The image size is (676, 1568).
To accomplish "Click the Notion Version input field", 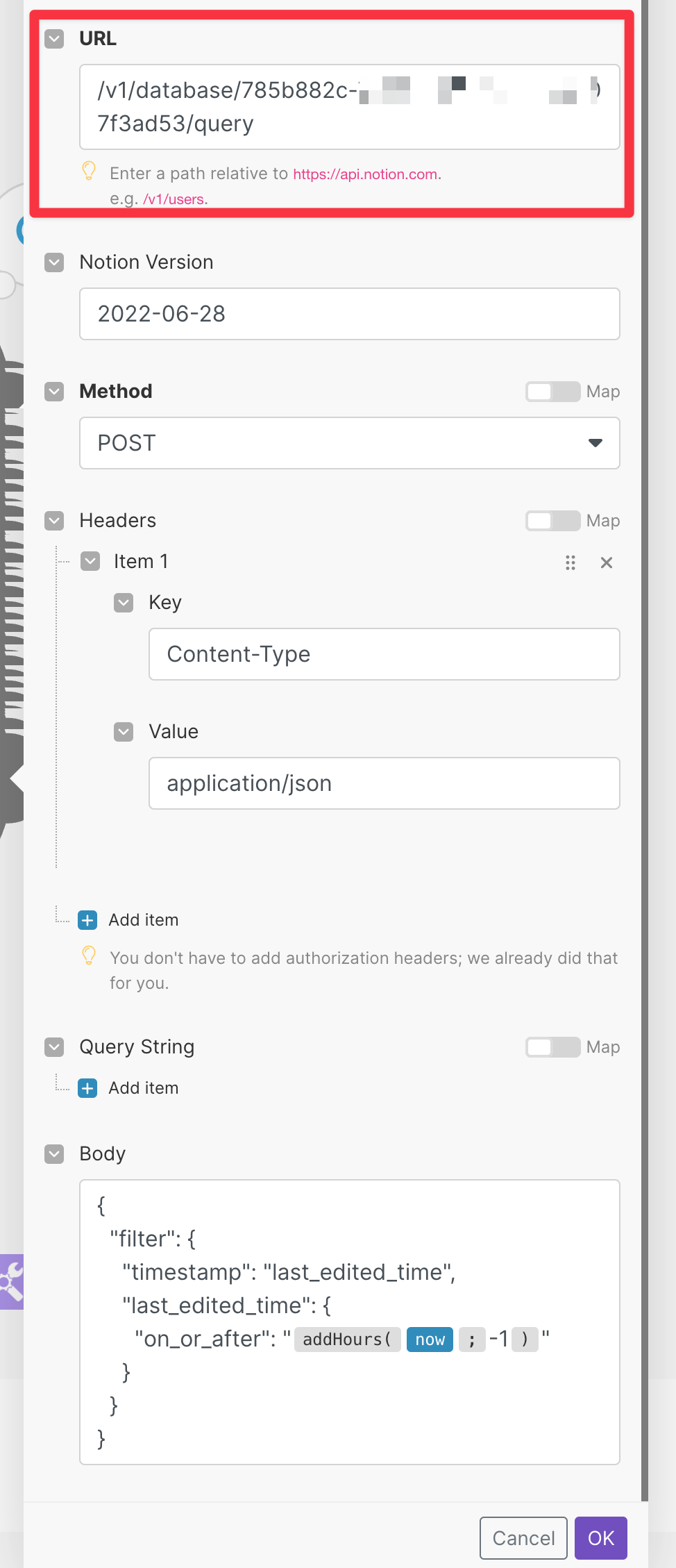I will (x=350, y=314).
